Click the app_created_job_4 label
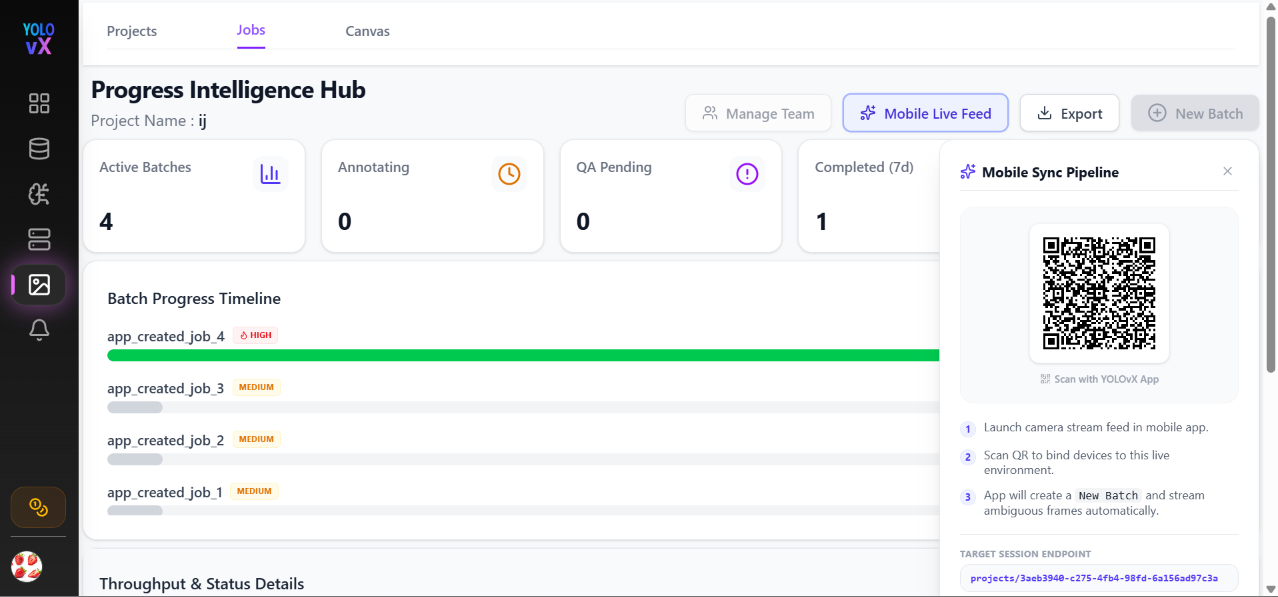This screenshot has height=597, width=1278. click(166, 336)
